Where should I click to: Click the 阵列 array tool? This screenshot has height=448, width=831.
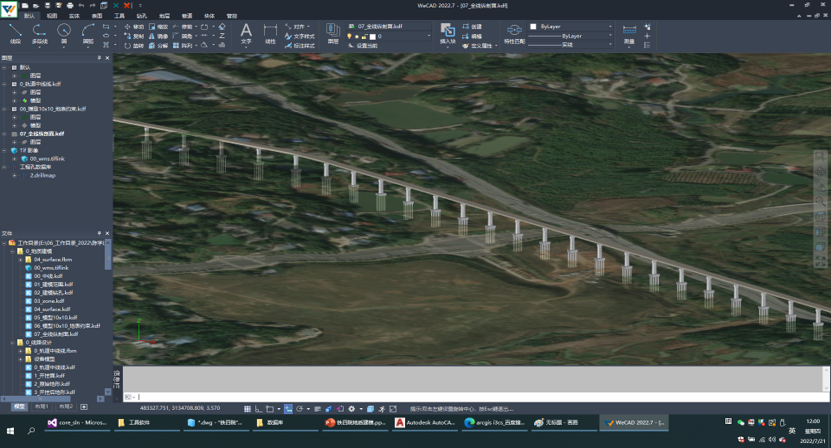[183, 46]
